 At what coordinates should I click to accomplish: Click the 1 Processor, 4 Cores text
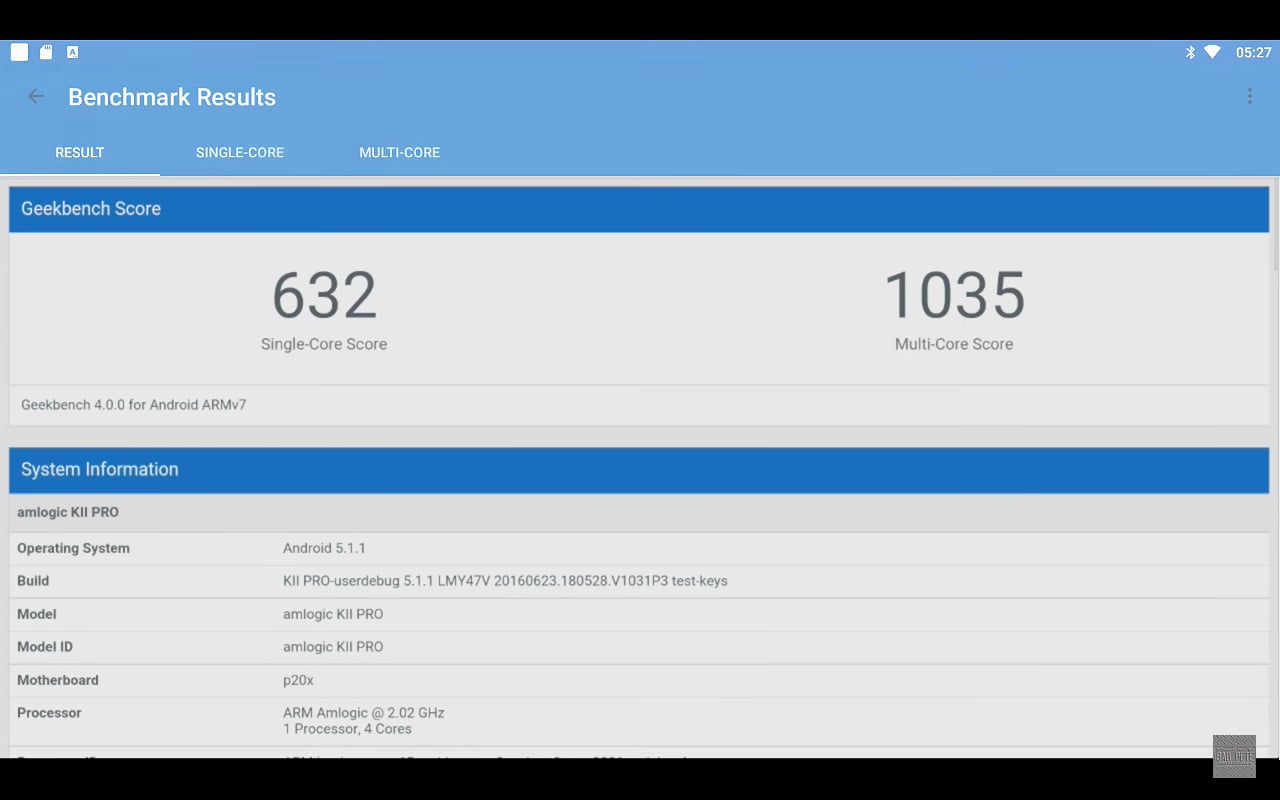pos(347,729)
